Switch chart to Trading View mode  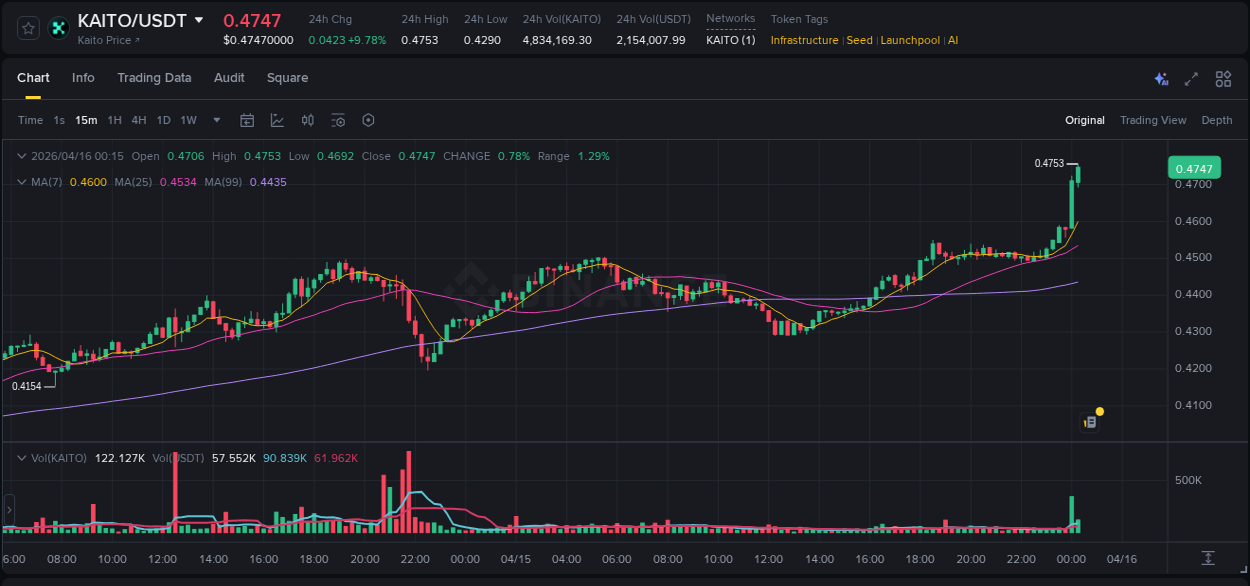pos(1153,120)
